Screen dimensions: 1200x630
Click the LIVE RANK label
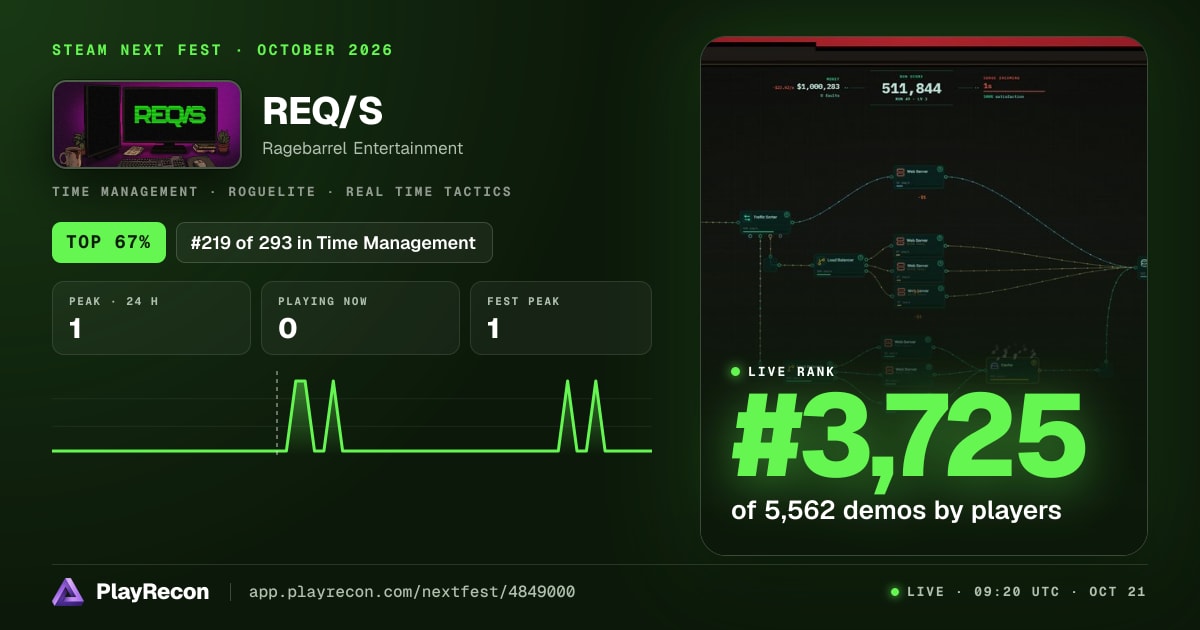pos(791,371)
